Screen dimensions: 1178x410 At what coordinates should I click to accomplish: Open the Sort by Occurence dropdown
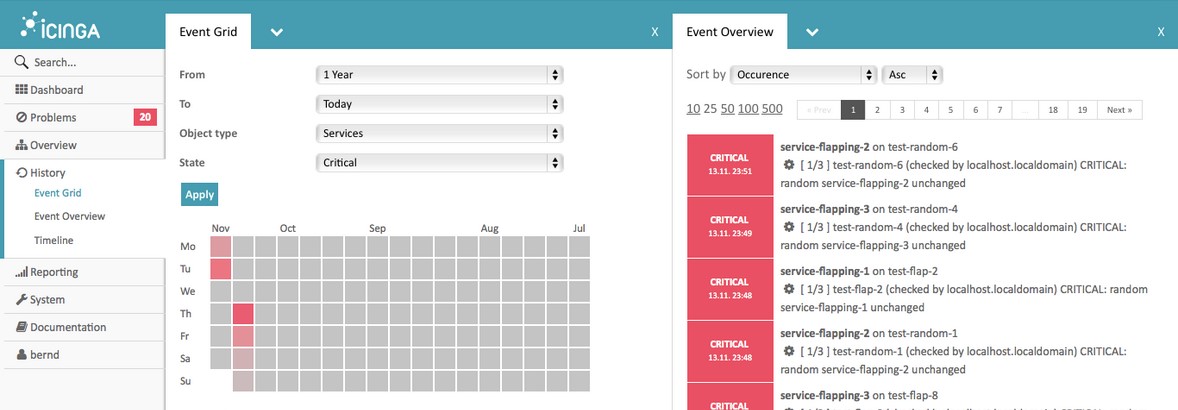[797, 75]
